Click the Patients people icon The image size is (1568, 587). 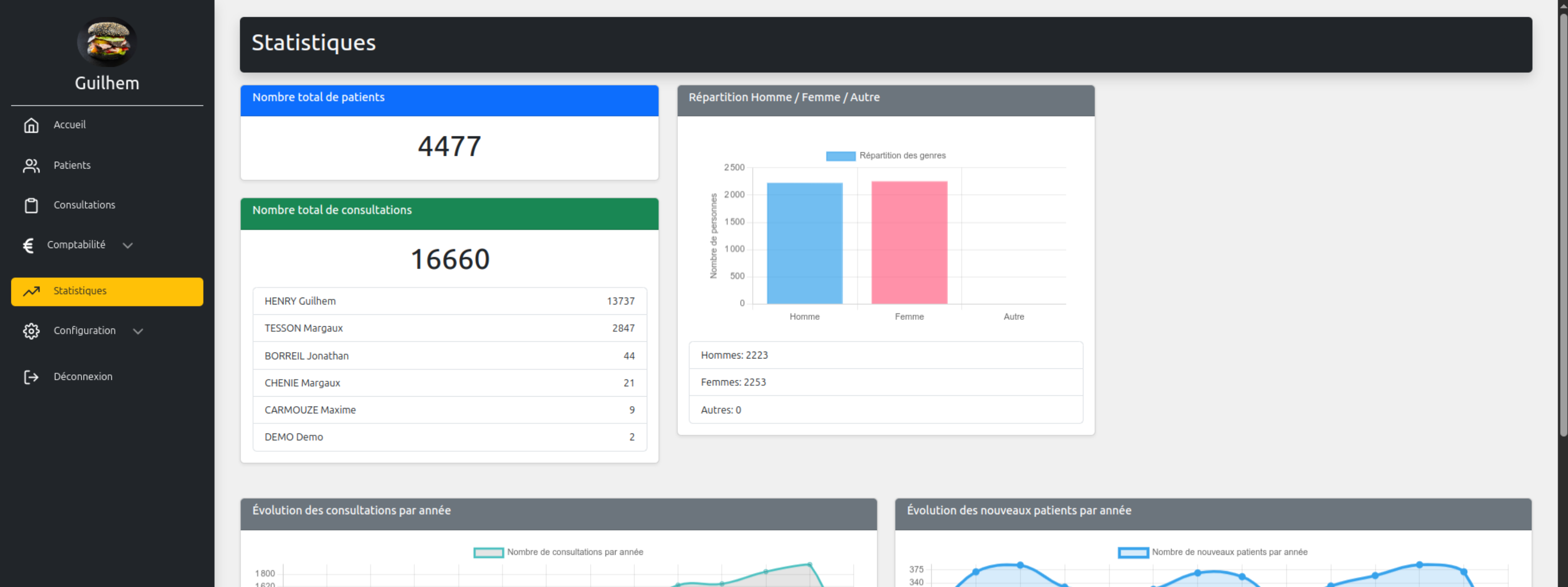point(31,166)
